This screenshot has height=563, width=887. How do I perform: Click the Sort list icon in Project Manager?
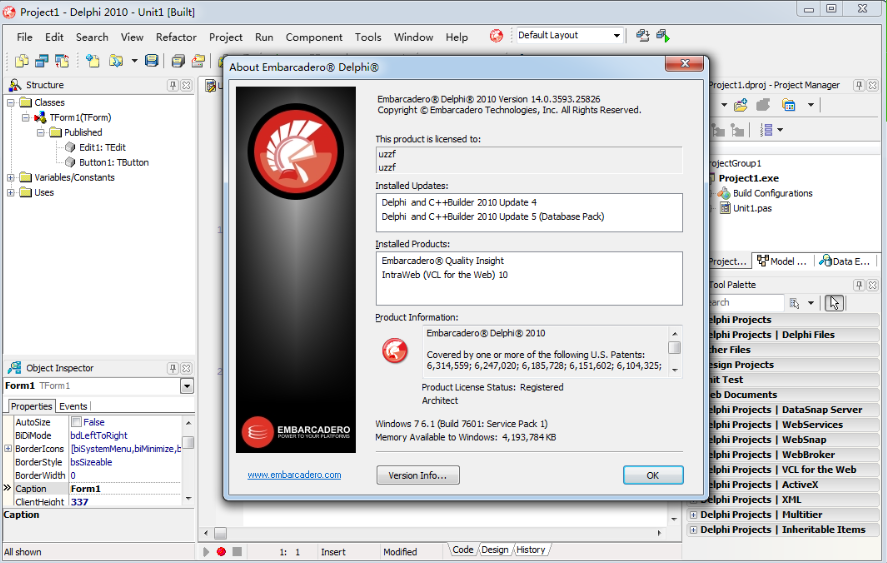point(767,130)
